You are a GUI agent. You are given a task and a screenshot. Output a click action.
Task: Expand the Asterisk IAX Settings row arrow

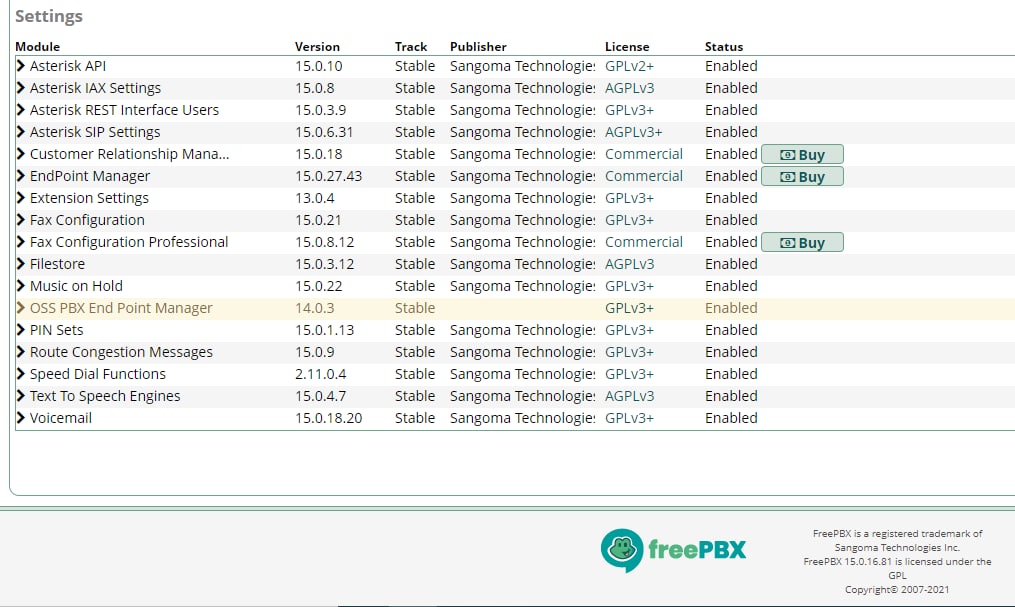(21, 88)
